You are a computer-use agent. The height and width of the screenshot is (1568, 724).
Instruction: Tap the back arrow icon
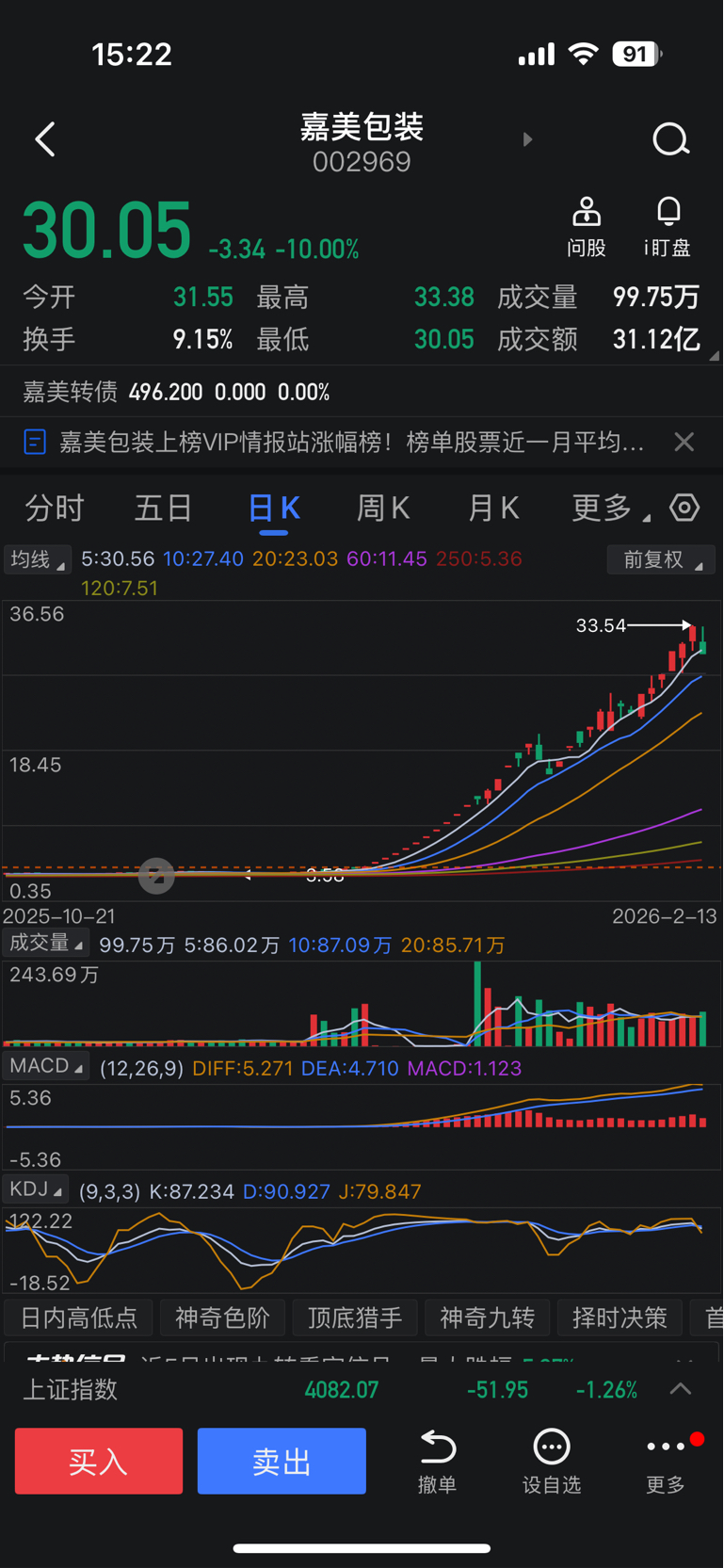pyautogui.click(x=45, y=139)
